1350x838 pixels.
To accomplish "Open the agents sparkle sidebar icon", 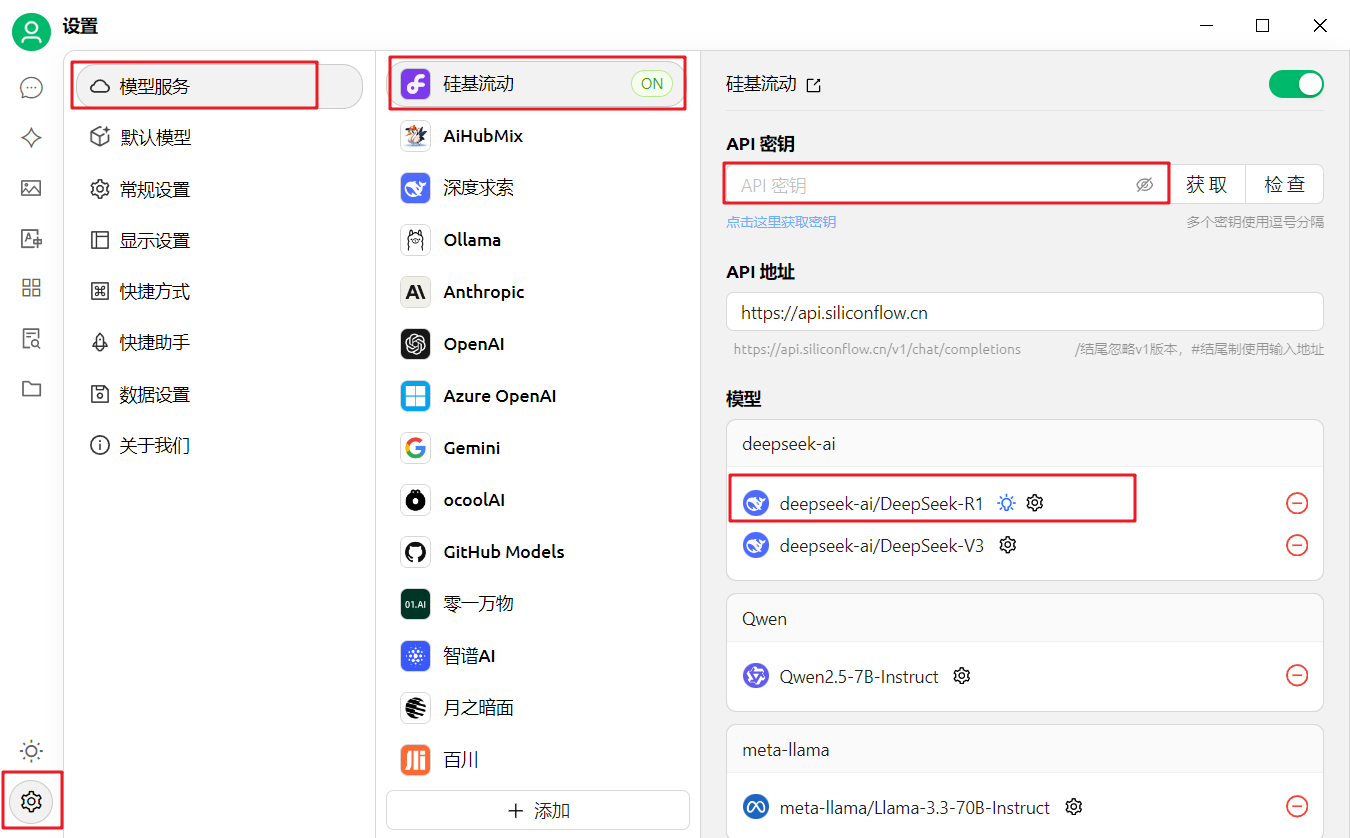I will 31,138.
